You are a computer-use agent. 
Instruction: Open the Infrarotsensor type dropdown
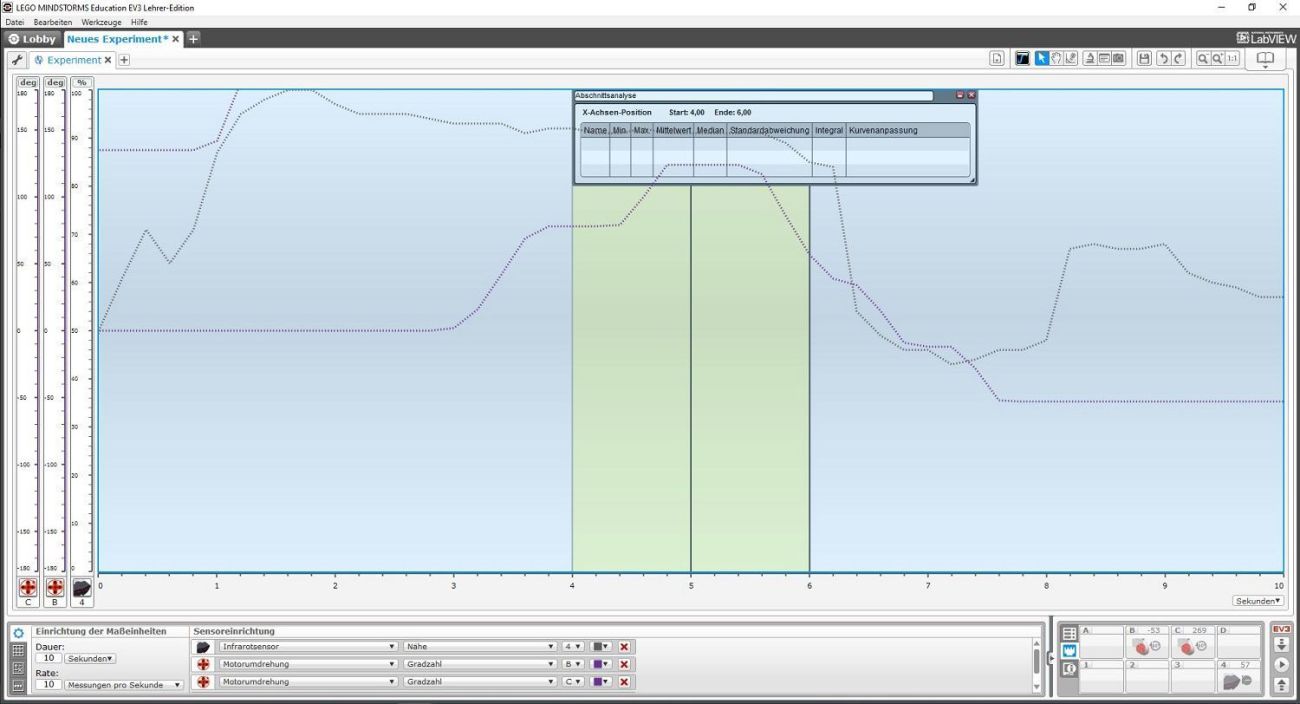(308, 647)
